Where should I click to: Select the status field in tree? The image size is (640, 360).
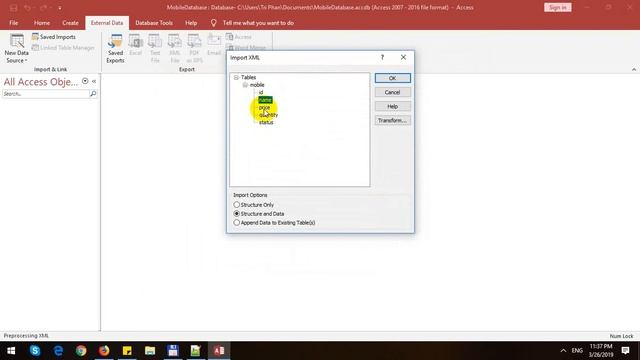point(266,122)
